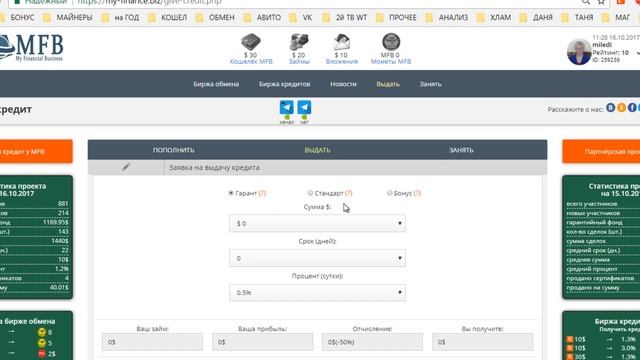Click the miledi profile avatar
This screenshot has width=640, height=360.
click(579, 52)
